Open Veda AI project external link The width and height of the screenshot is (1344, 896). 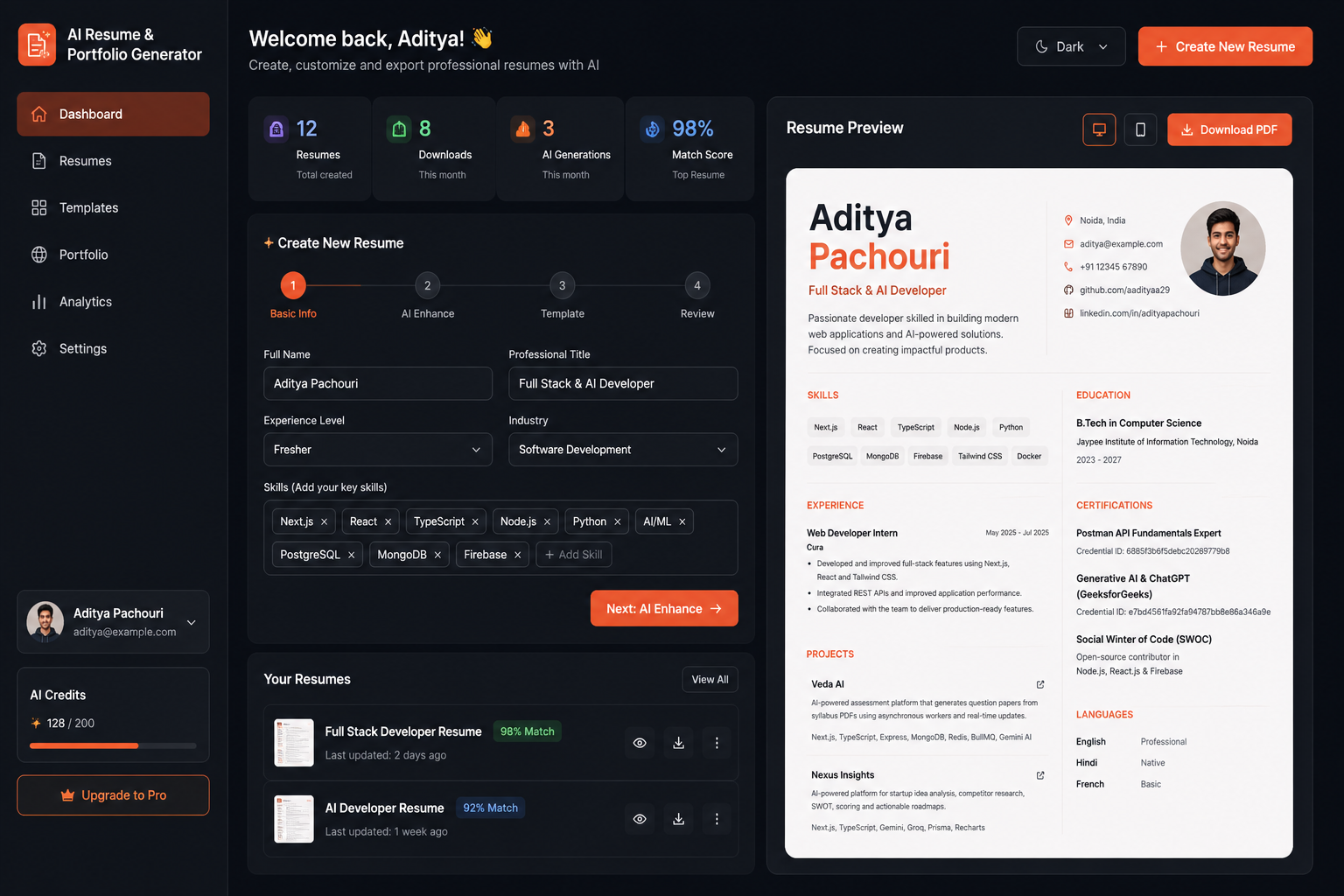tap(1040, 684)
